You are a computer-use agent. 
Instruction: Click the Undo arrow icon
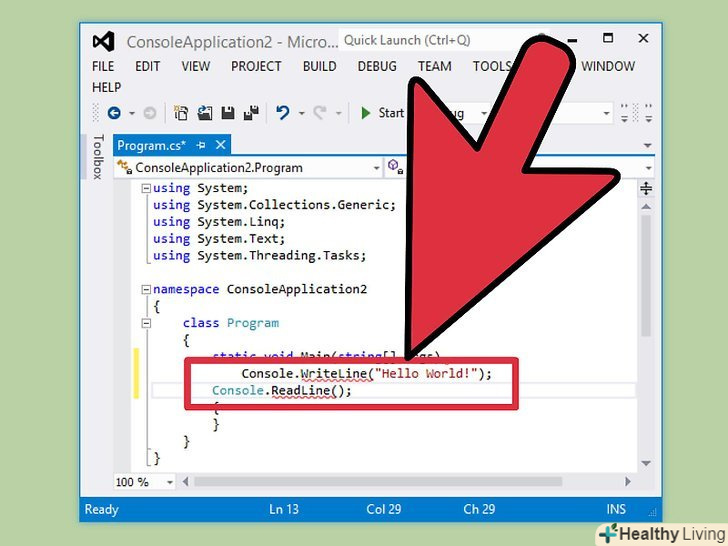(283, 113)
